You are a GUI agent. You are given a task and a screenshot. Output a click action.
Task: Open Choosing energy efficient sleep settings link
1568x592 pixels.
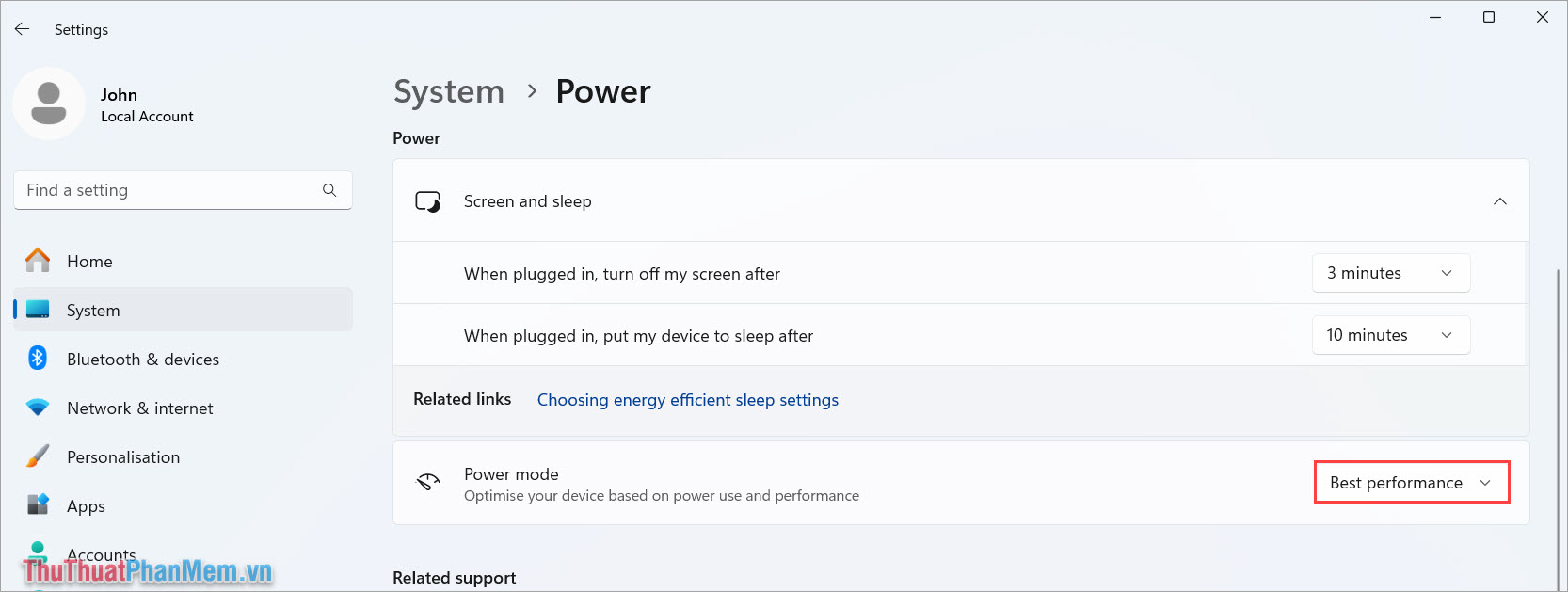687,399
